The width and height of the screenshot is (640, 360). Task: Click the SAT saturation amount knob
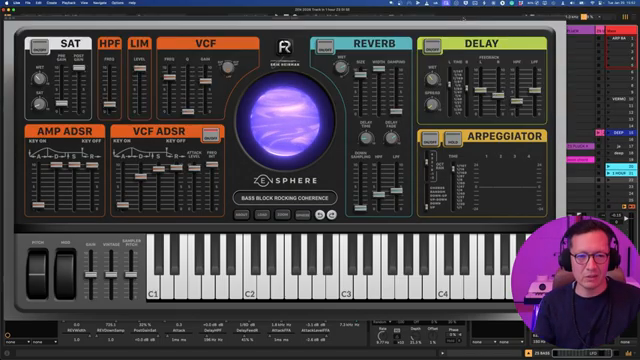[x=40, y=104]
